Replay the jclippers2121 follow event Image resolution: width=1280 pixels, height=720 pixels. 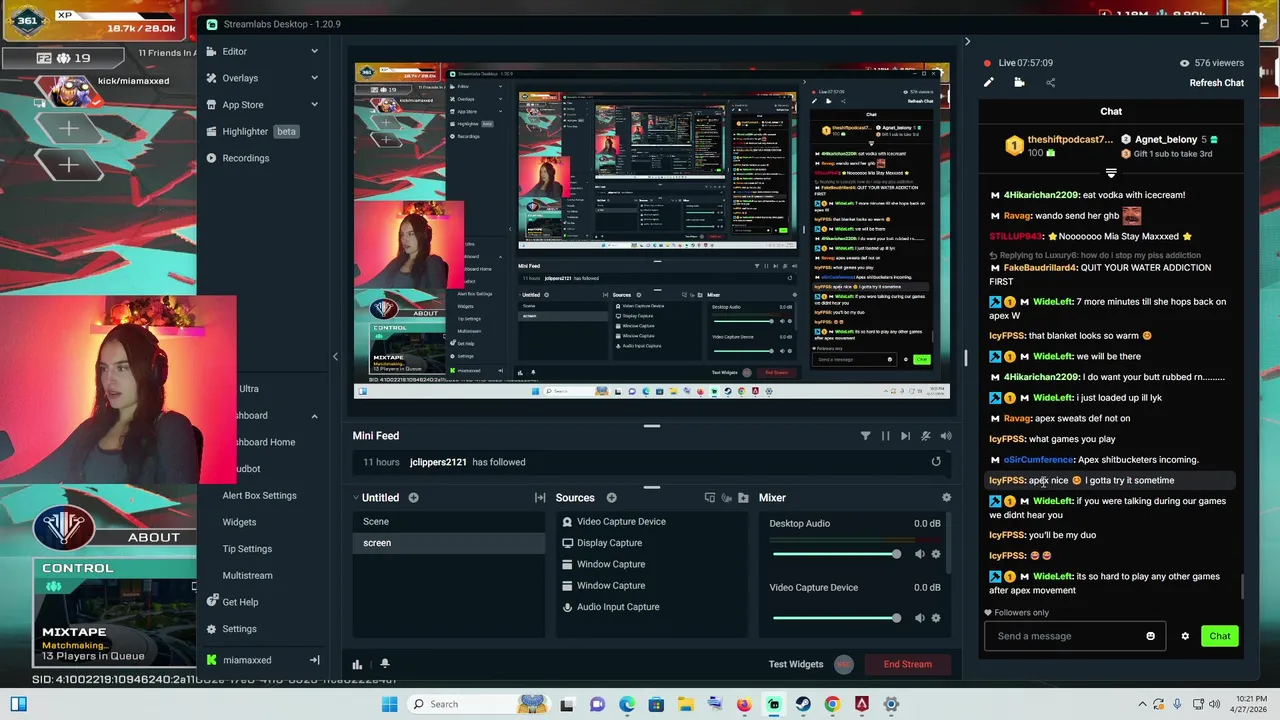coord(936,462)
